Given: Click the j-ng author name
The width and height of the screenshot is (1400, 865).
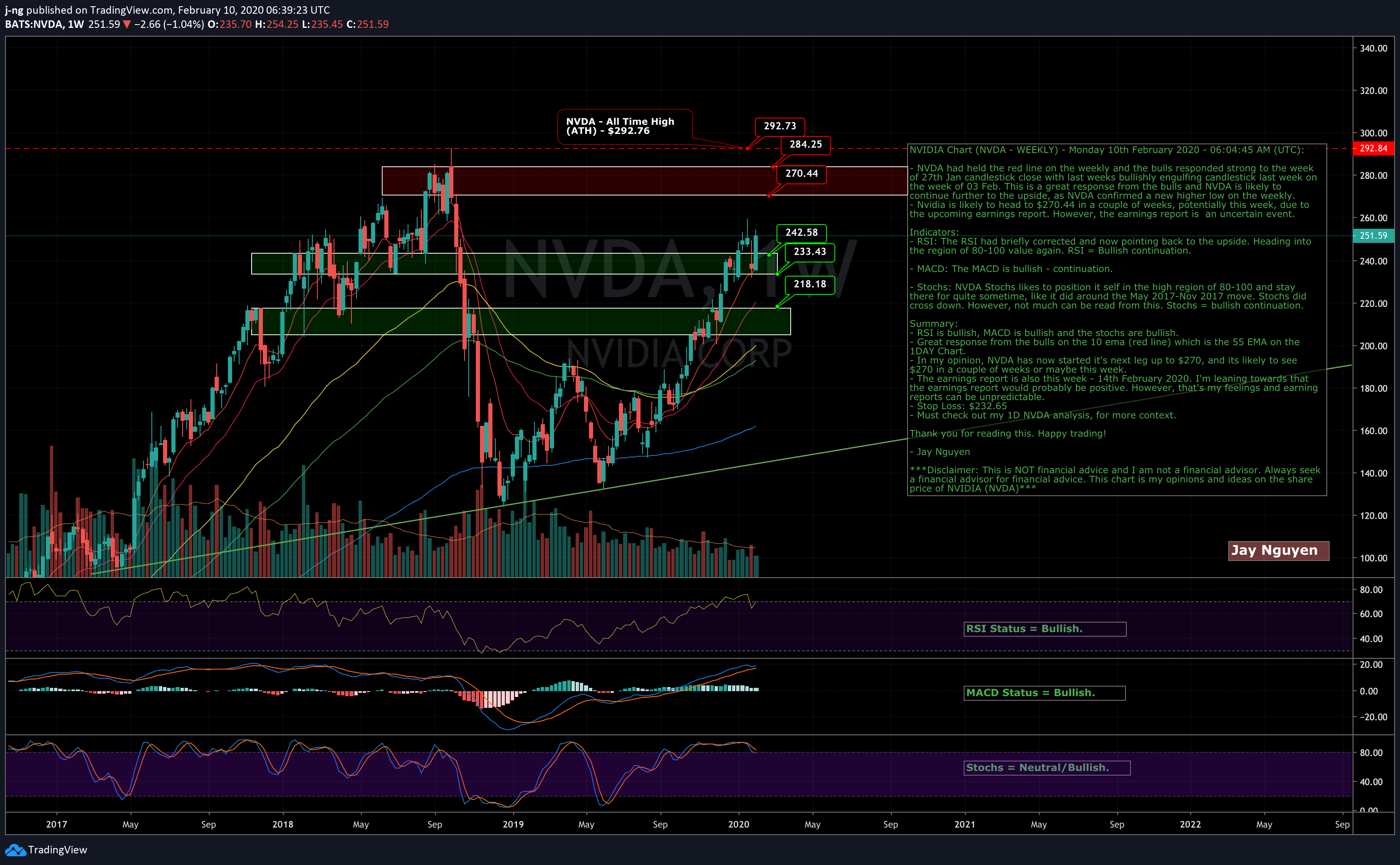Looking at the screenshot, I should pyautogui.click(x=14, y=10).
